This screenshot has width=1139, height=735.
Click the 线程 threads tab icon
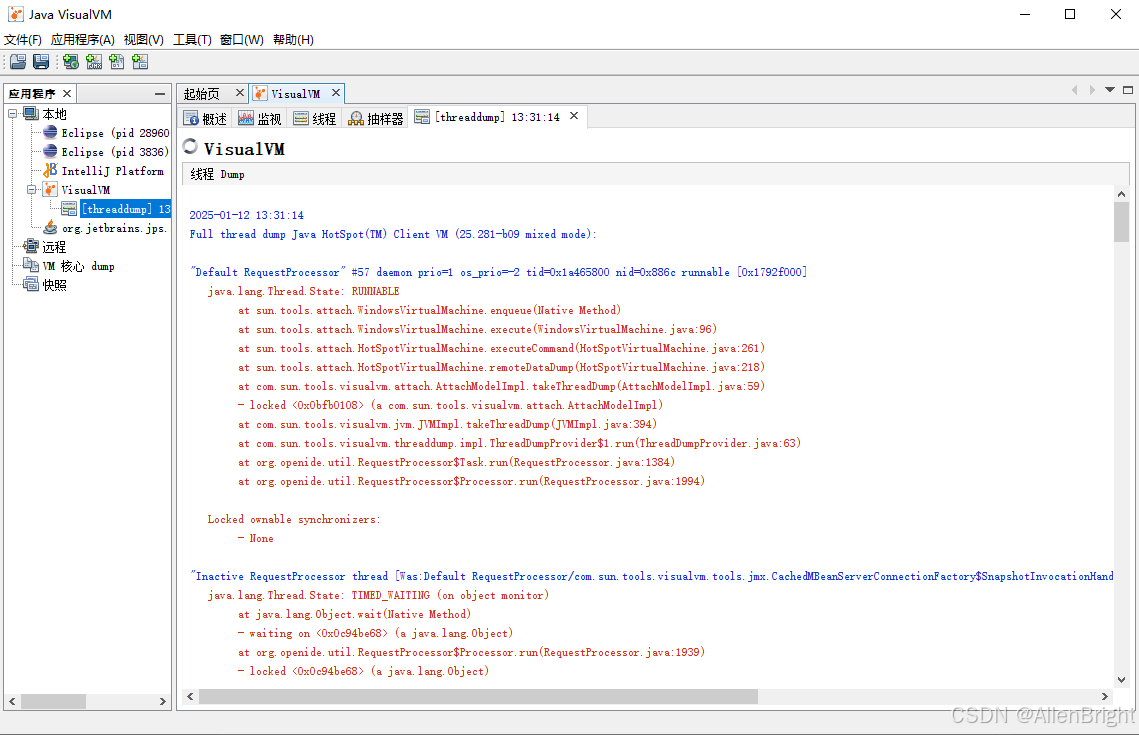click(x=301, y=118)
